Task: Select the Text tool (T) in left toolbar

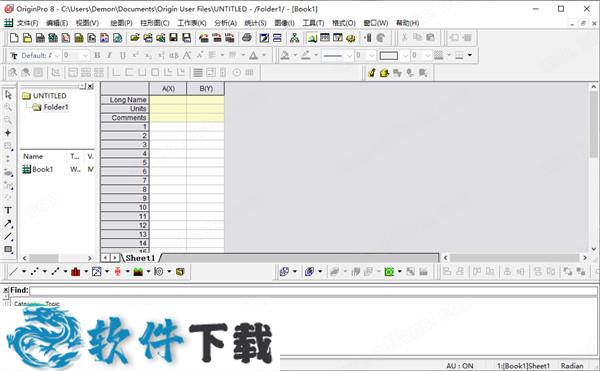Action: (8, 210)
